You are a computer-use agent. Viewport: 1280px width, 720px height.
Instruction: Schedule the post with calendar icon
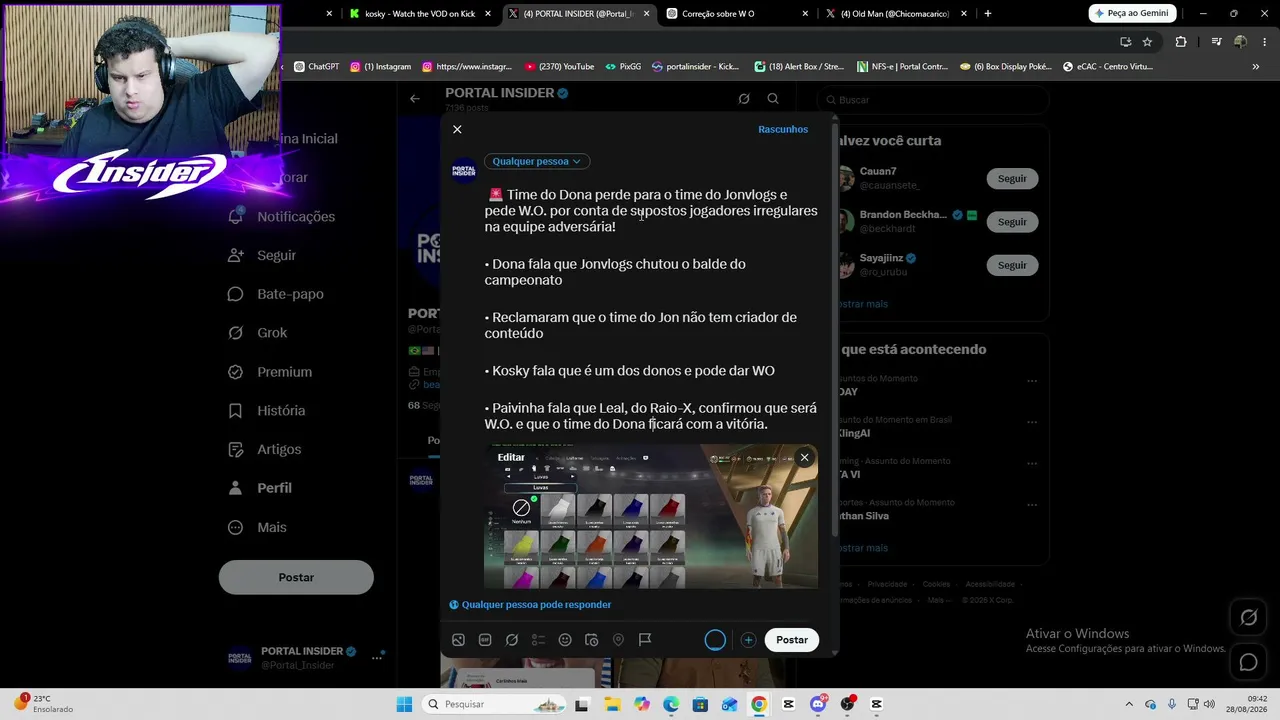point(592,640)
